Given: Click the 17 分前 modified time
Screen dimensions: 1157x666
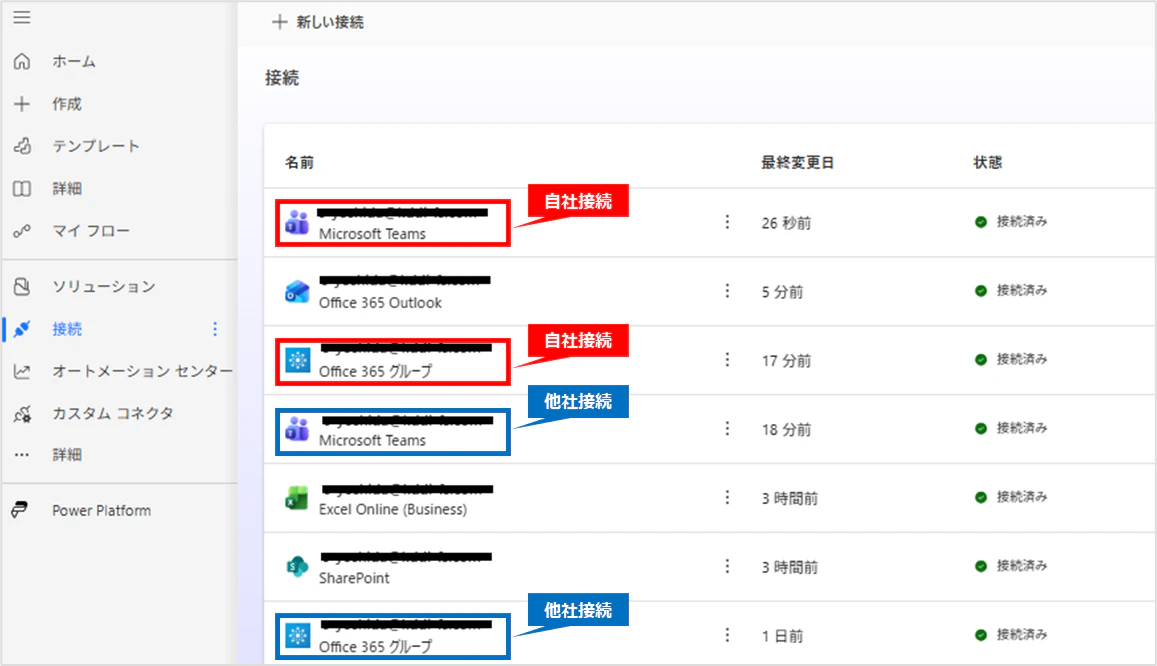Looking at the screenshot, I should [786, 361].
